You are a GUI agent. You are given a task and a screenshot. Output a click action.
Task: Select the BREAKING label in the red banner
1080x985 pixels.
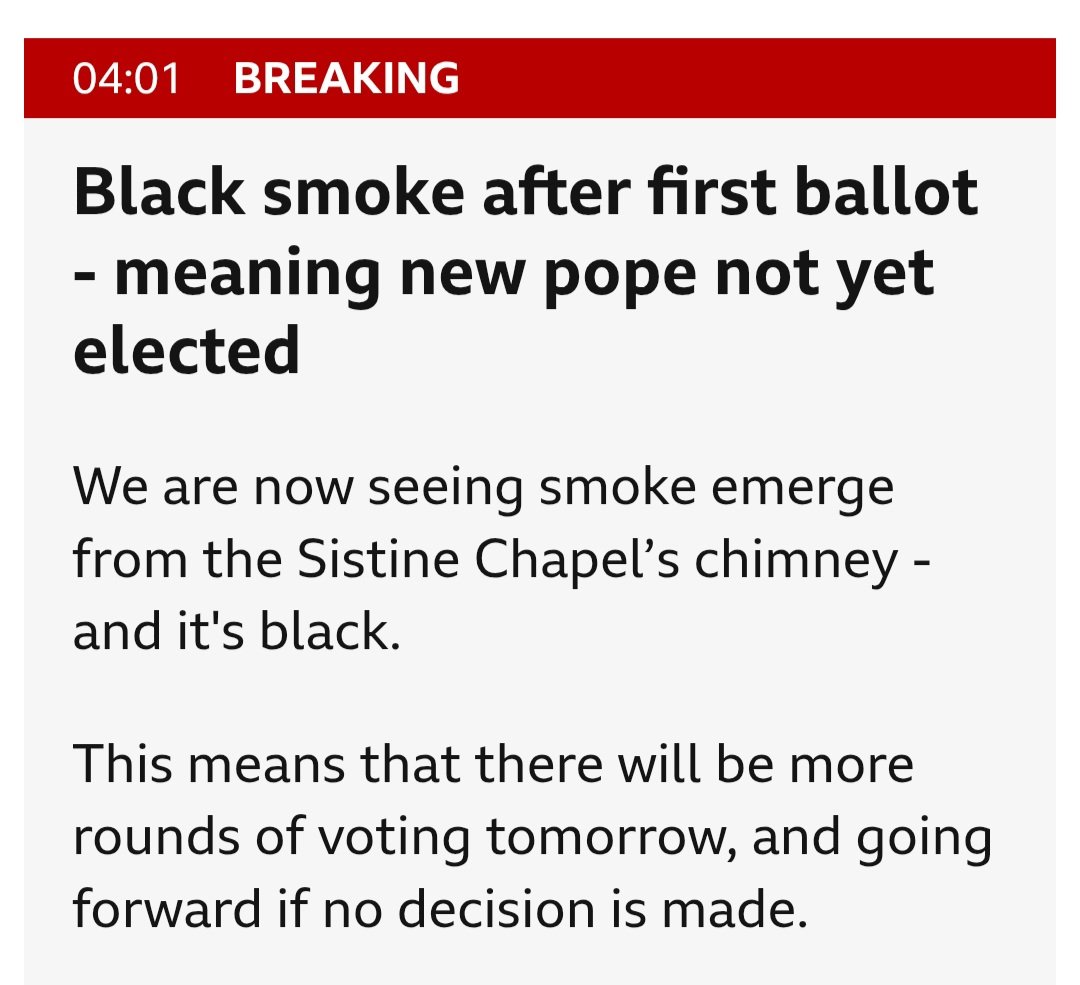[x=346, y=78]
